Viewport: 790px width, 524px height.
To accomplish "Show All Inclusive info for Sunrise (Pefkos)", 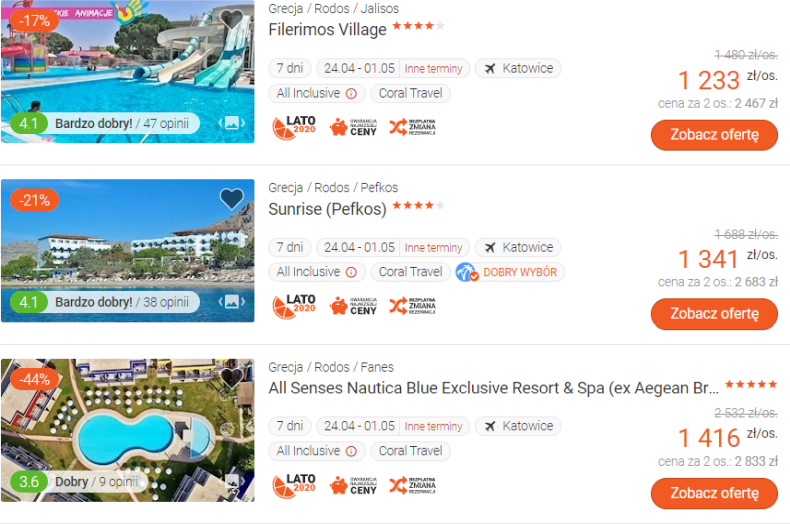I will click(352, 273).
